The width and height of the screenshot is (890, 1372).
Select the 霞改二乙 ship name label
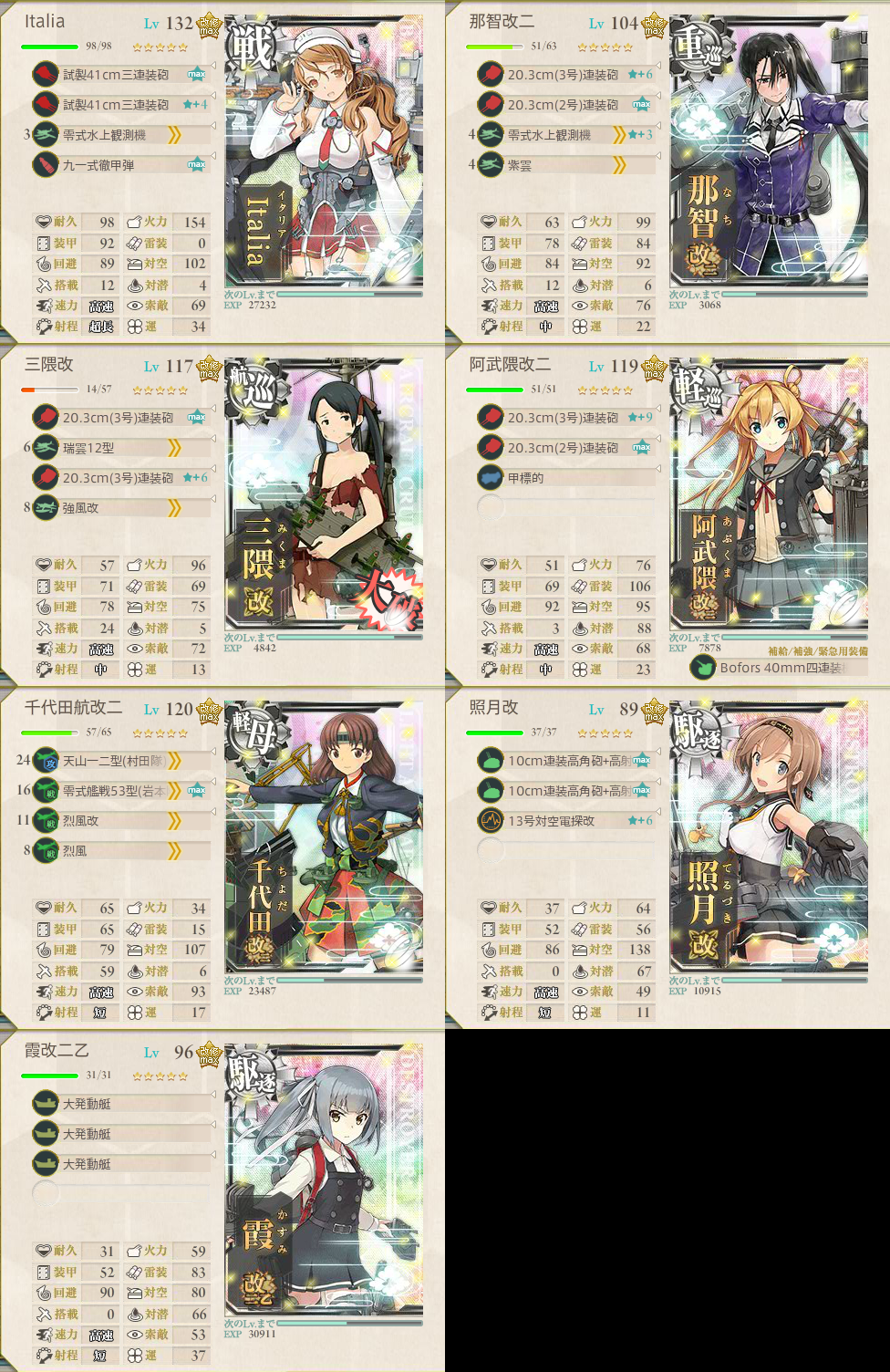(57, 1050)
